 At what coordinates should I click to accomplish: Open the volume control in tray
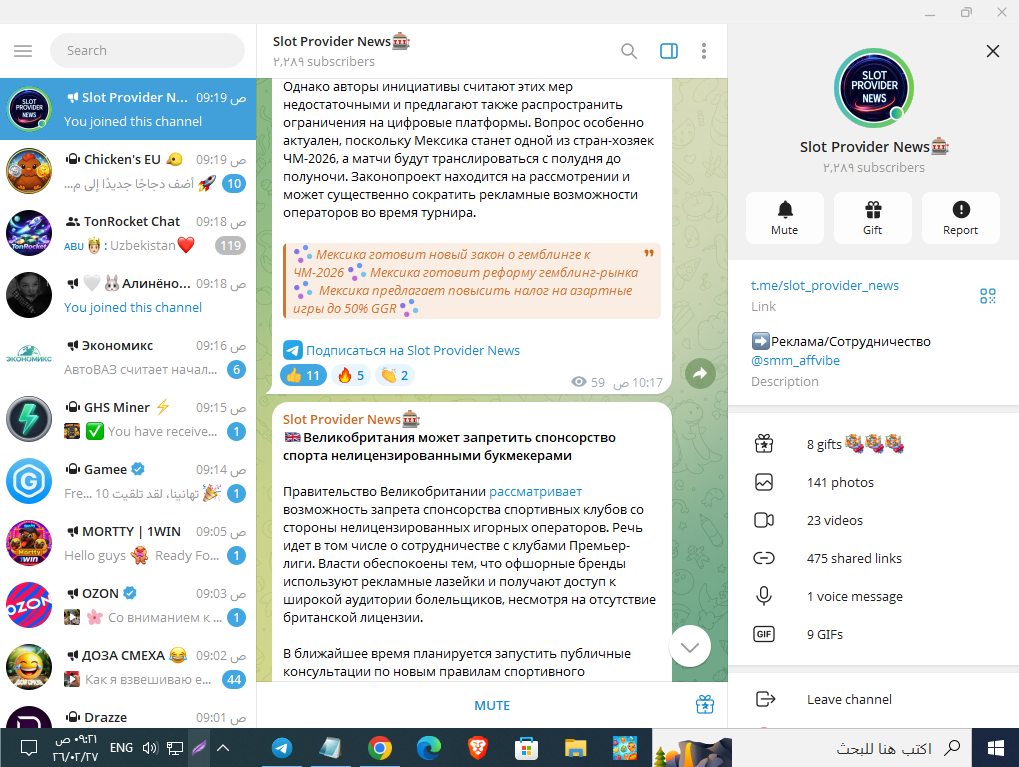pos(150,748)
